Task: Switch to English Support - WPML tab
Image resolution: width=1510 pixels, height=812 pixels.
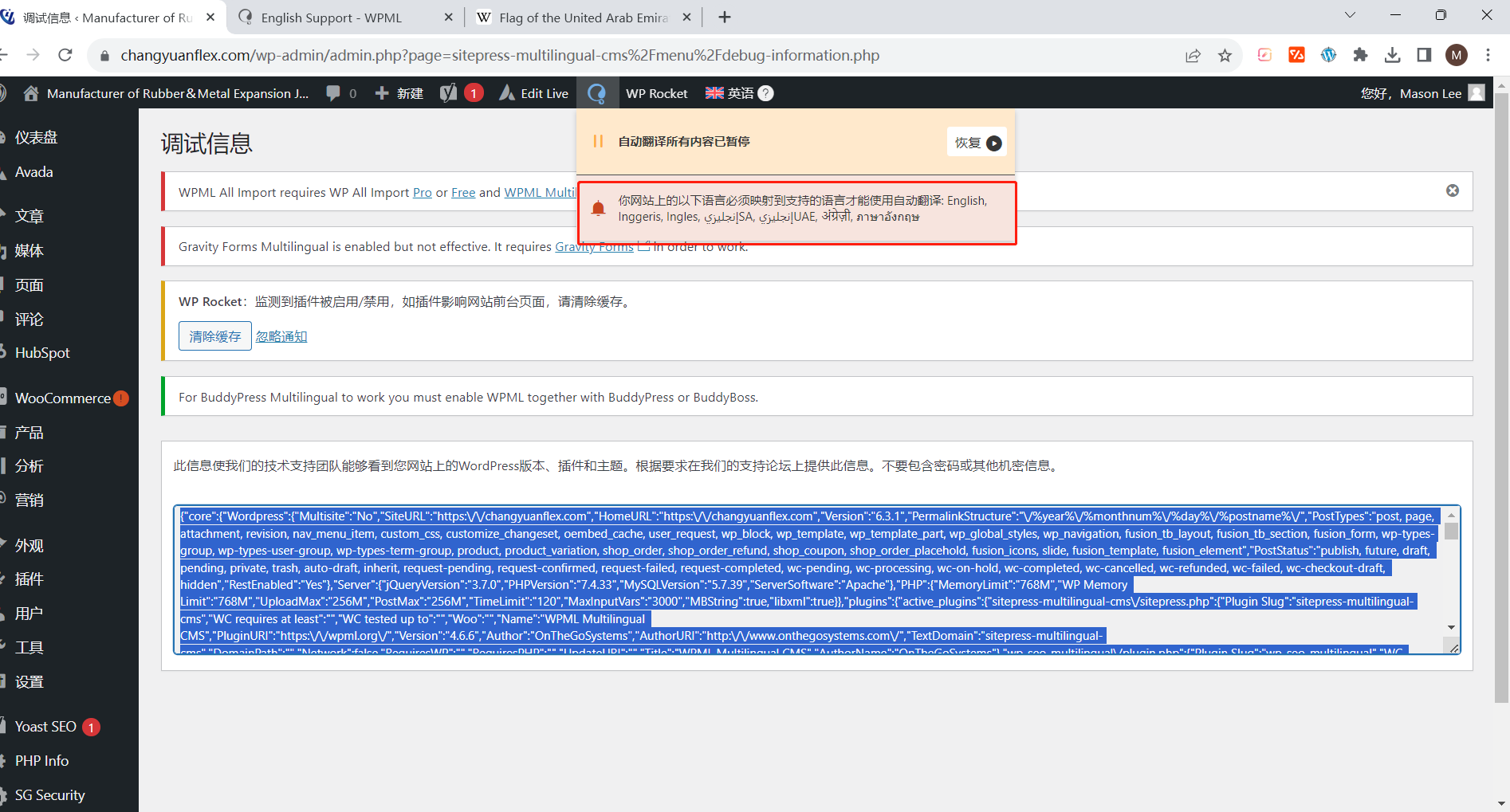Action: click(331, 18)
